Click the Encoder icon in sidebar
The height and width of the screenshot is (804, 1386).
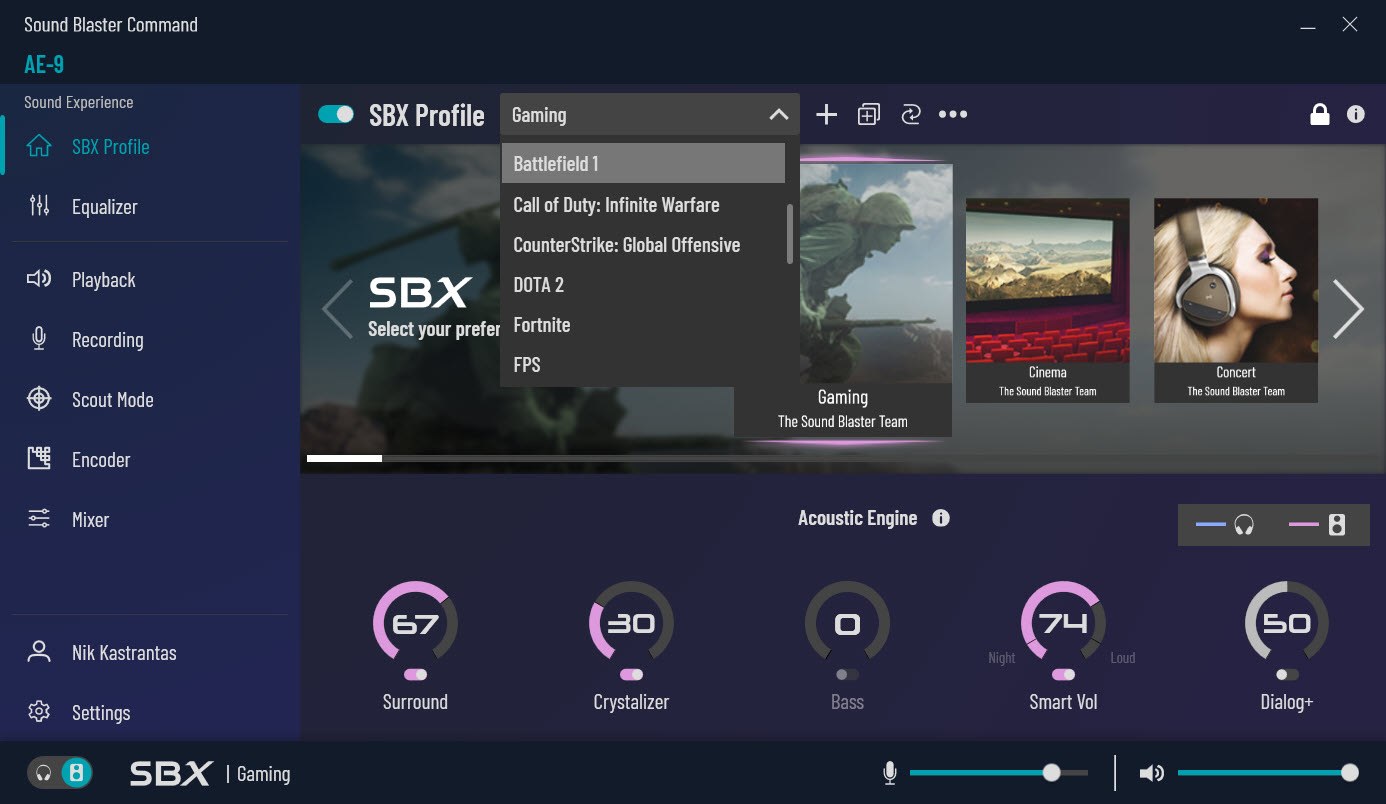pyautogui.click(x=39, y=459)
